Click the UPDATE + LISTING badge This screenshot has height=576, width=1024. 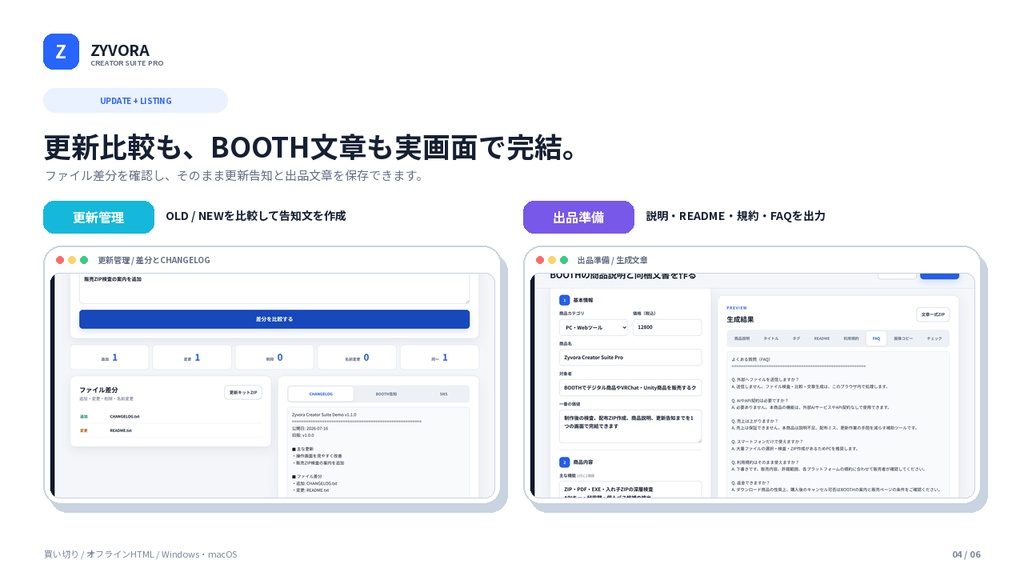coord(136,101)
